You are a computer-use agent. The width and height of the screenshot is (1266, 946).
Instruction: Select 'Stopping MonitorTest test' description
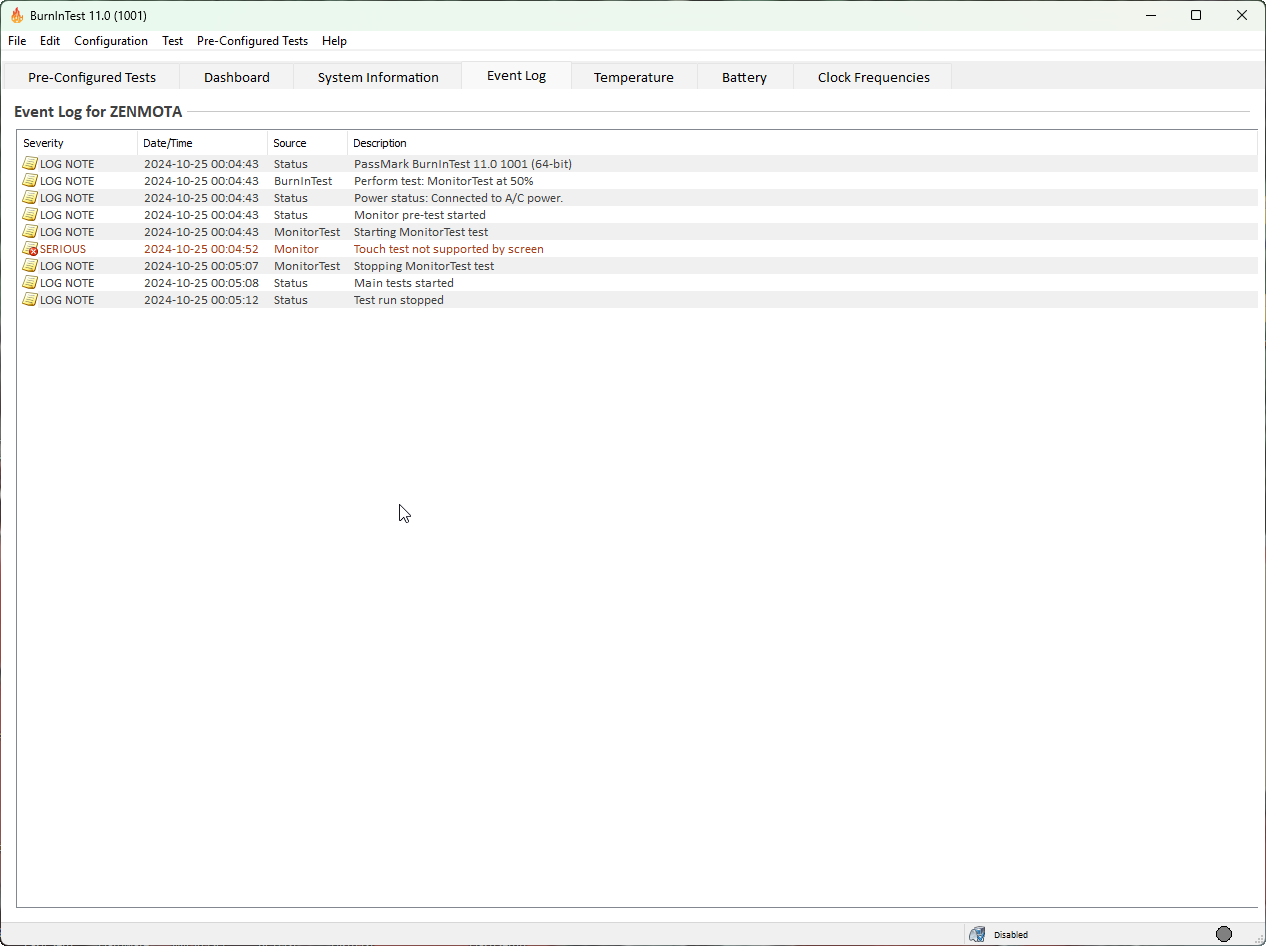pyautogui.click(x=424, y=266)
